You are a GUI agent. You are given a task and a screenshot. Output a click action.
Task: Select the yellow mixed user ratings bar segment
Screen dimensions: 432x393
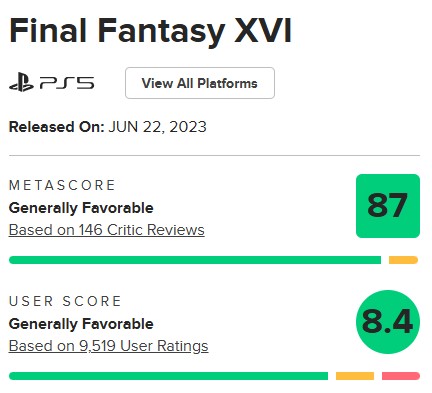click(355, 376)
